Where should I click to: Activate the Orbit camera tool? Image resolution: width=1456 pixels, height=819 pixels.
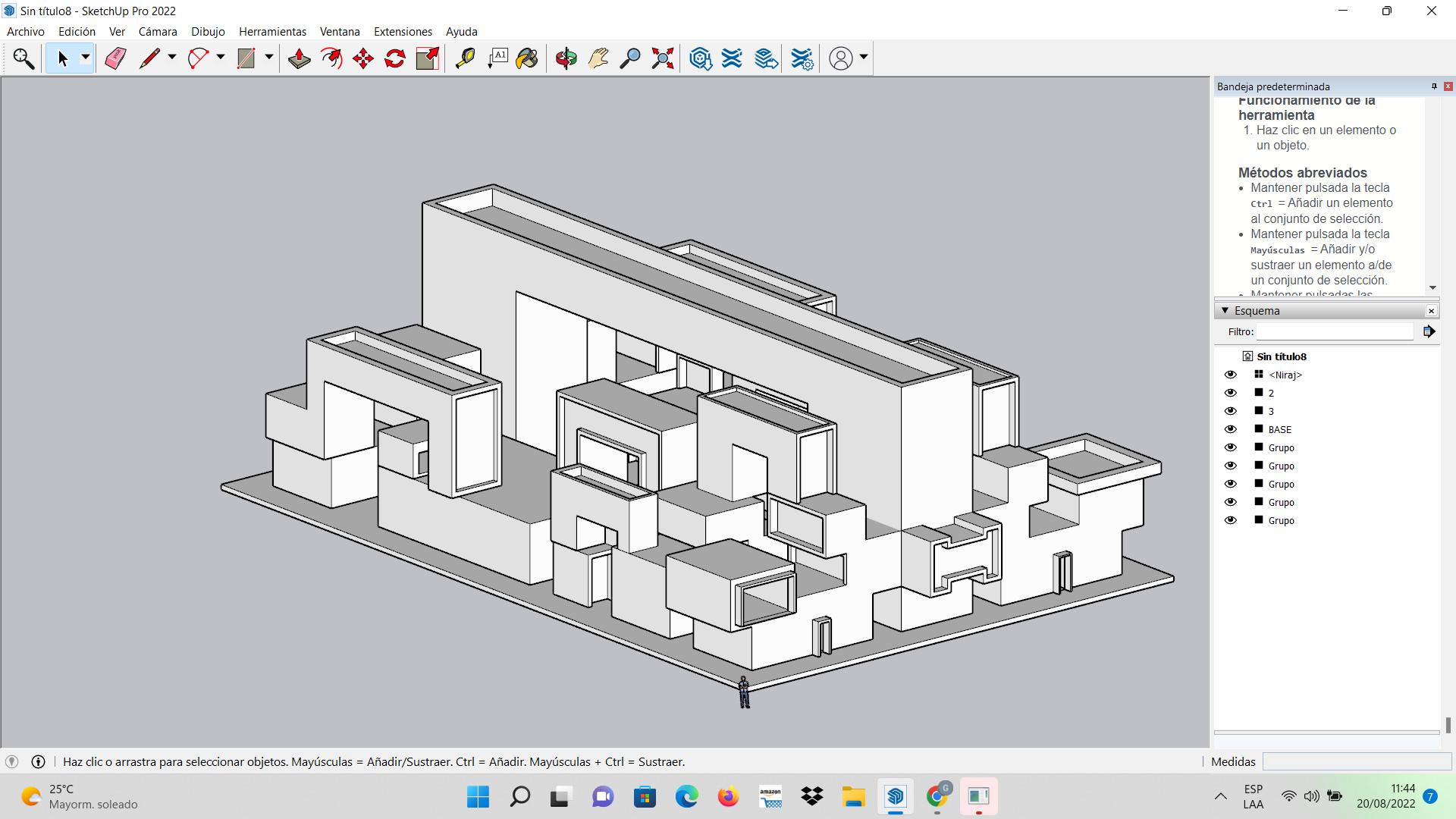click(566, 58)
